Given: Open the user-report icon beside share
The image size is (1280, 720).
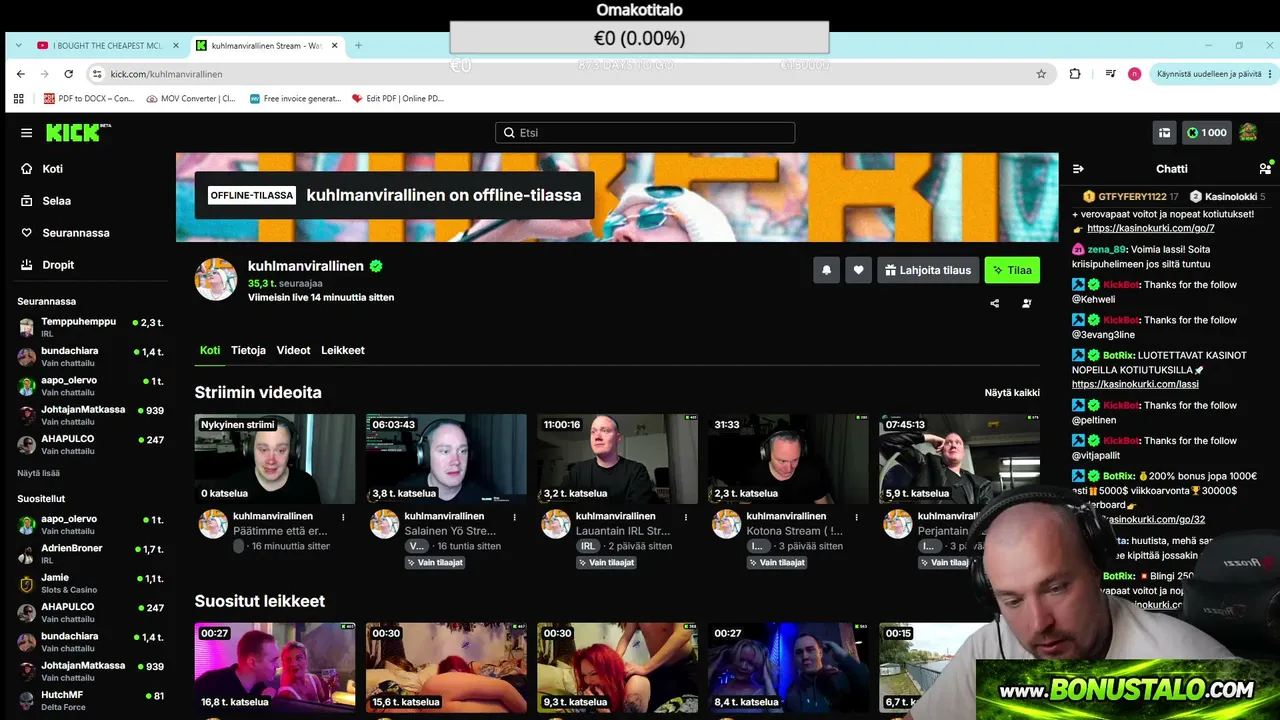Looking at the screenshot, I should click(x=1027, y=304).
